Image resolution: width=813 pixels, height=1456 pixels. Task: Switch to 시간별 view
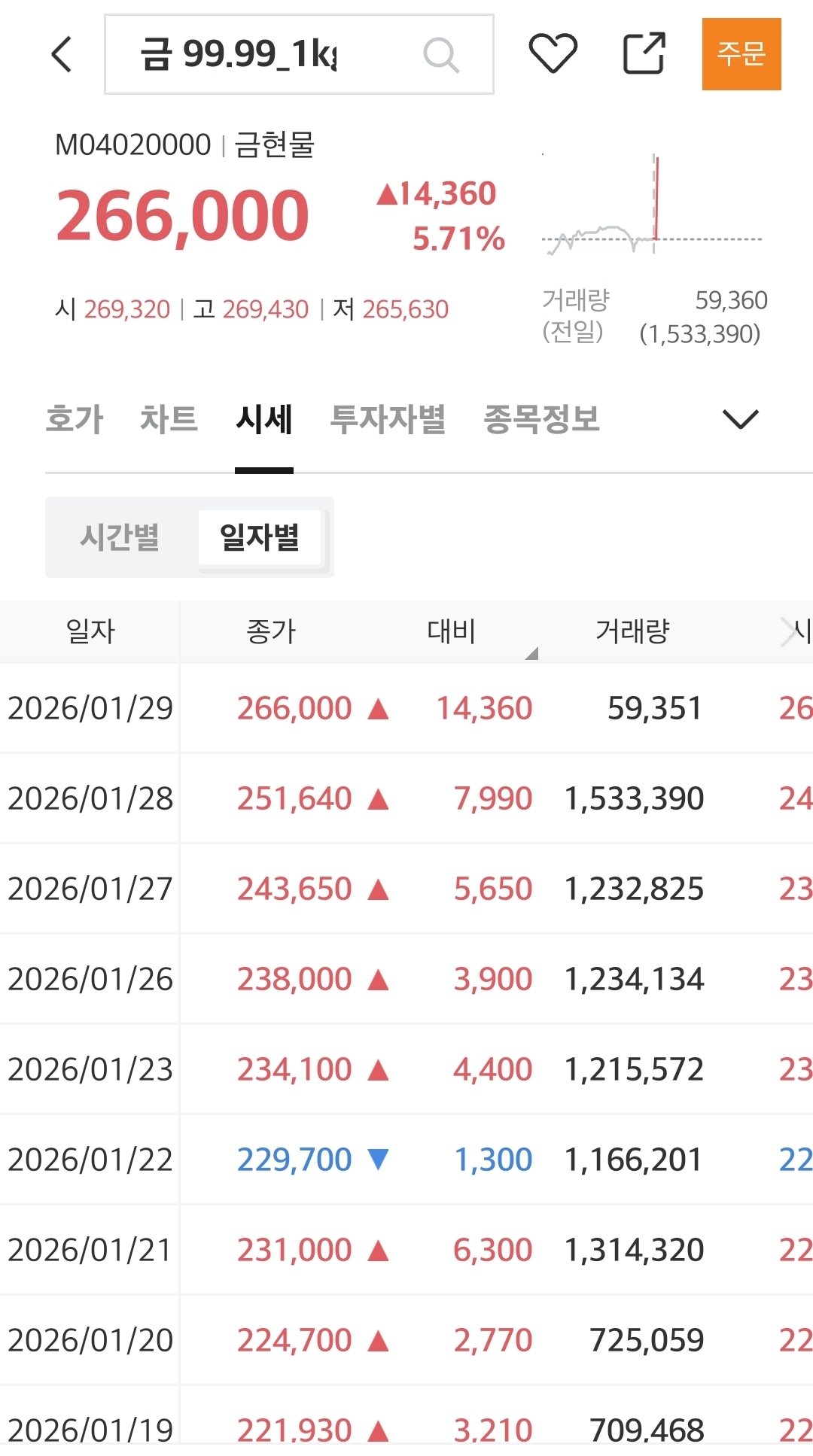click(120, 537)
